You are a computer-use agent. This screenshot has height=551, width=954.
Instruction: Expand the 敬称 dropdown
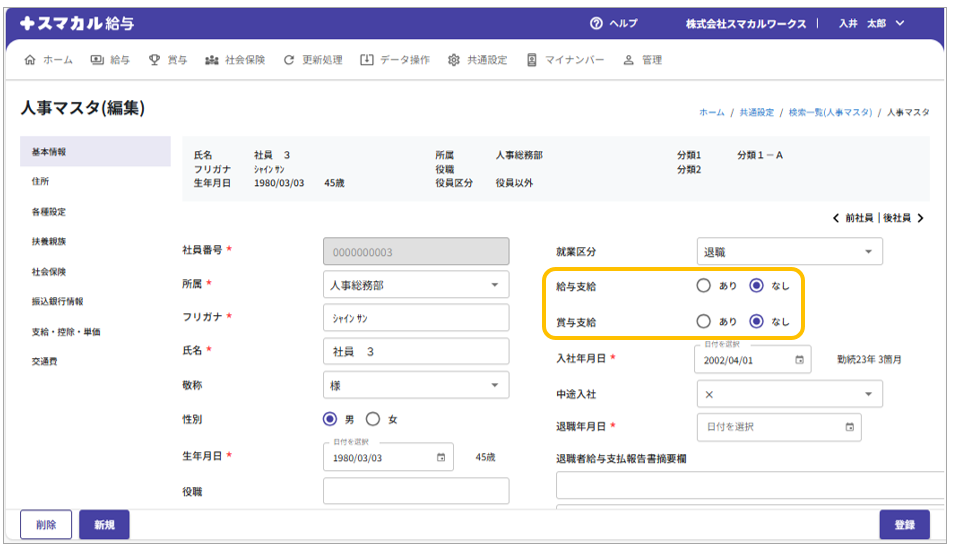pyautogui.click(x=494, y=385)
